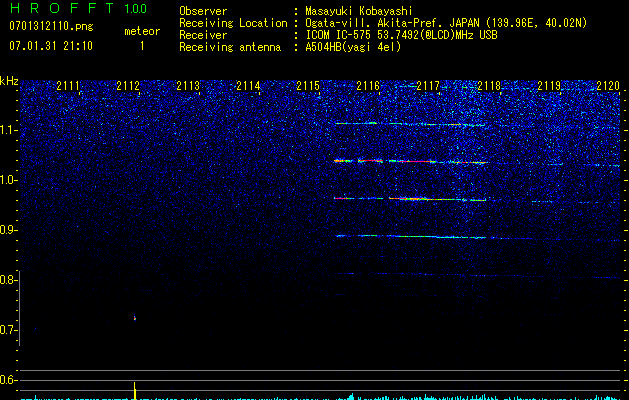
Task: Click the meteor echo dot near 0.72 kHz
Action: [135, 318]
